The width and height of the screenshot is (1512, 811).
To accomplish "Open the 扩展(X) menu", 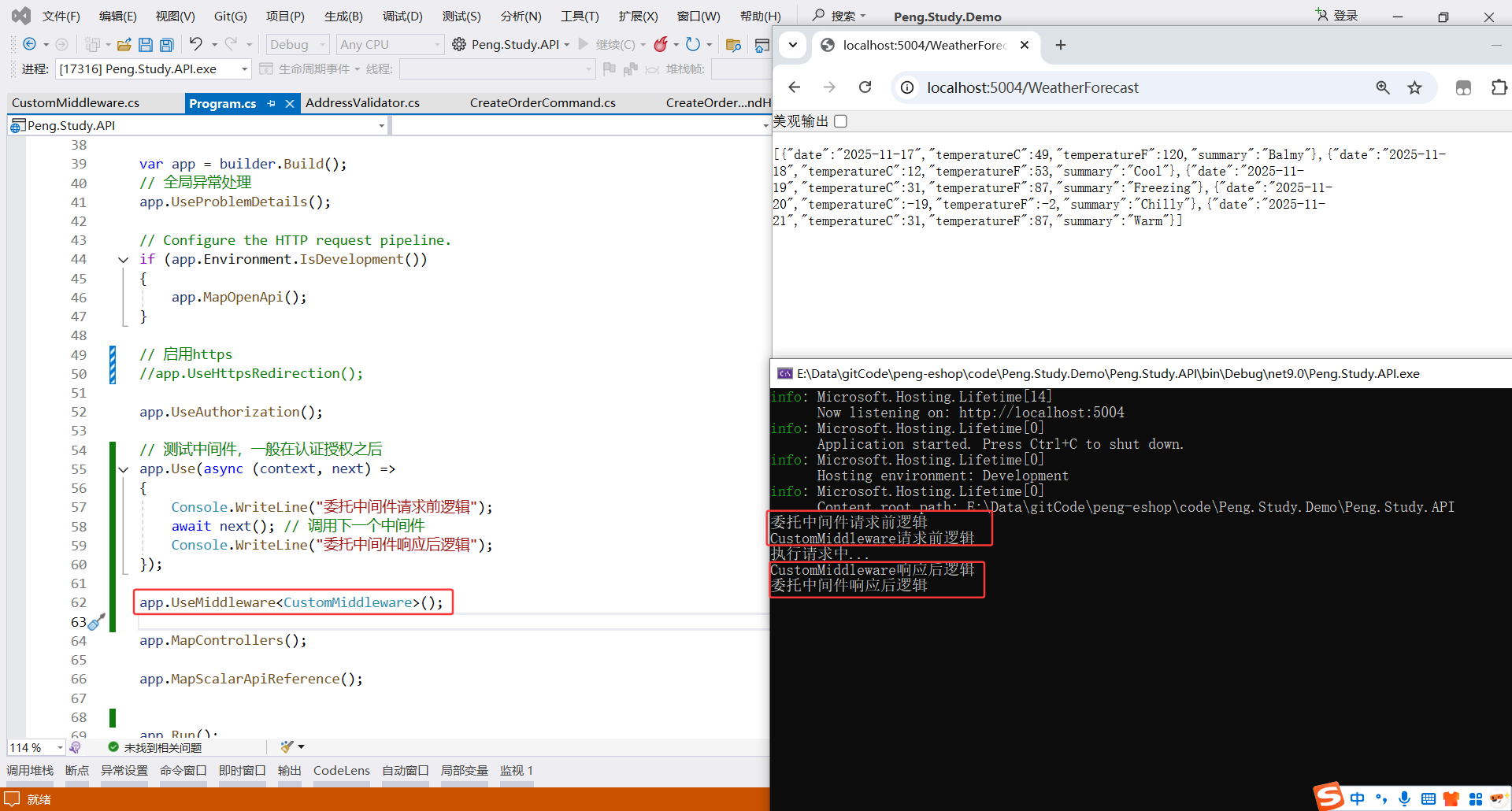I will pos(638,16).
